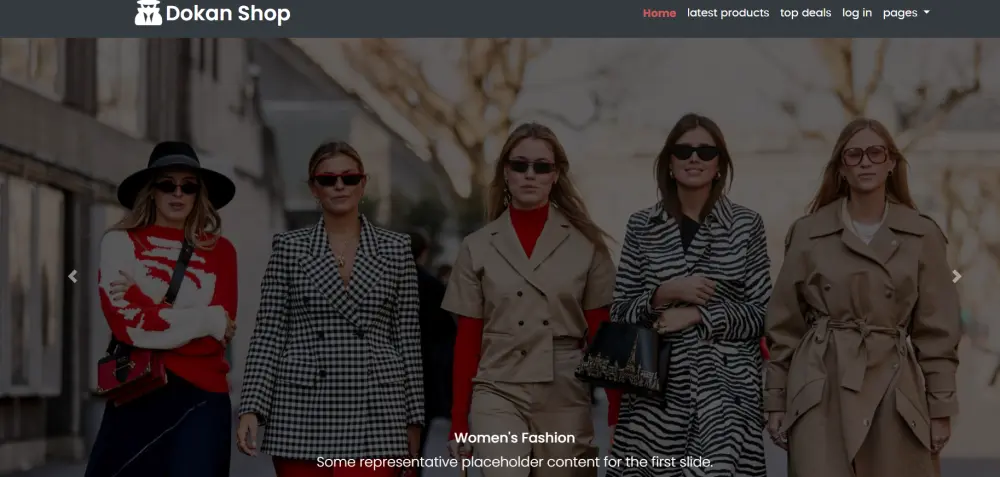The height and width of the screenshot is (477, 1000).
Task: Expand the pages dropdown menu
Action: pos(906,13)
